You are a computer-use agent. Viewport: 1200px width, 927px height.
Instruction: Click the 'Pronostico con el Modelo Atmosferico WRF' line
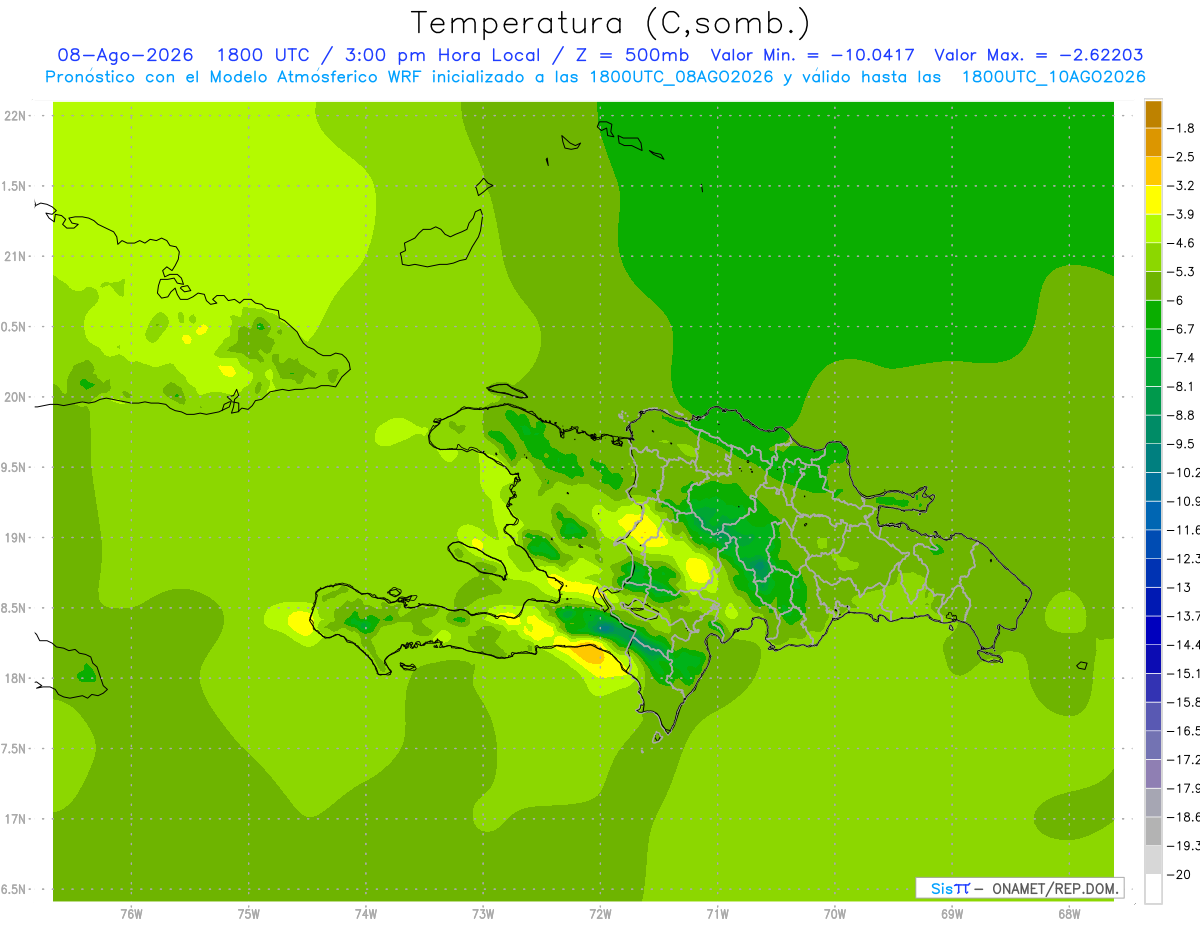[595, 77]
